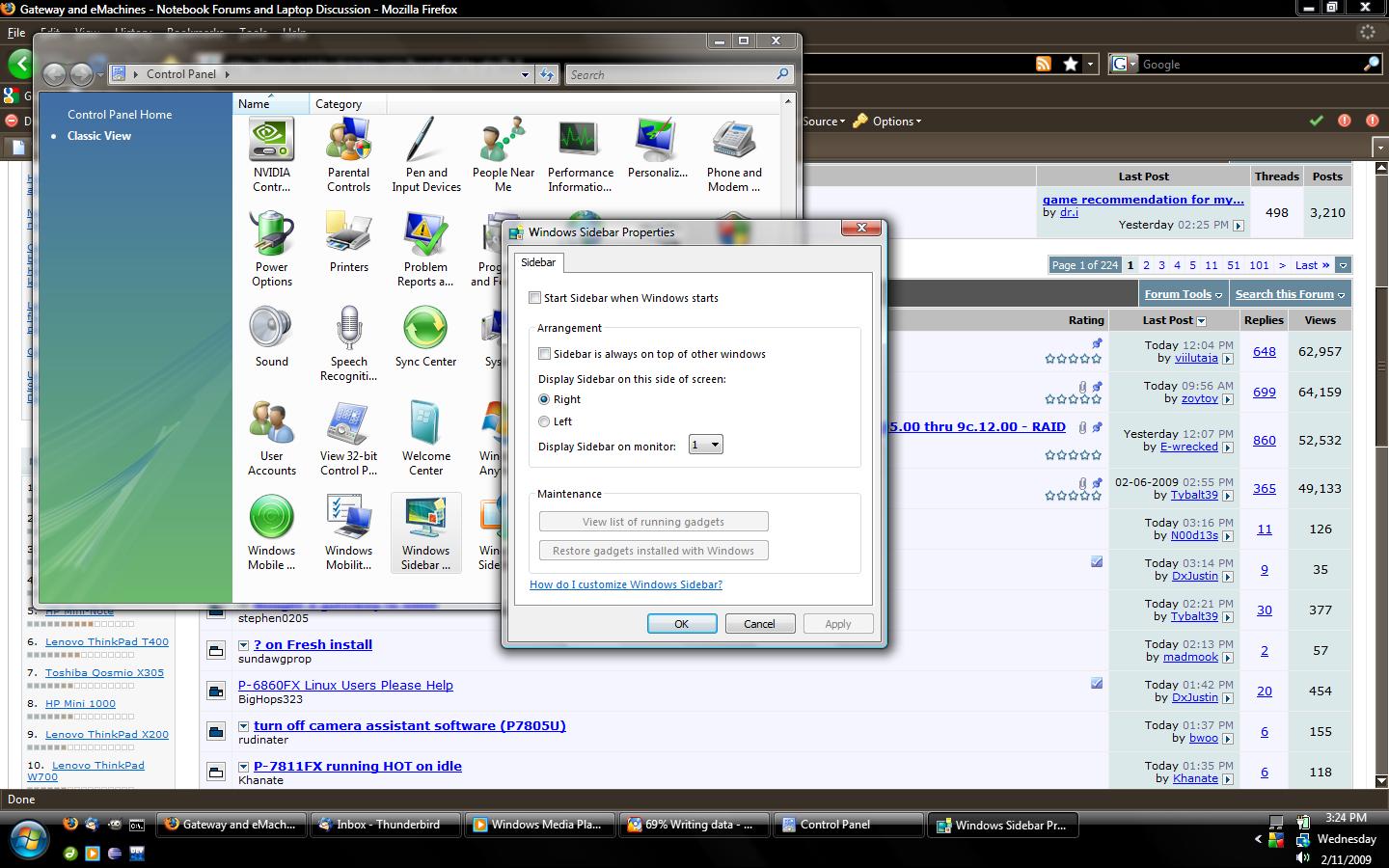Open 69% Writing data taskbar button

[x=694, y=825]
